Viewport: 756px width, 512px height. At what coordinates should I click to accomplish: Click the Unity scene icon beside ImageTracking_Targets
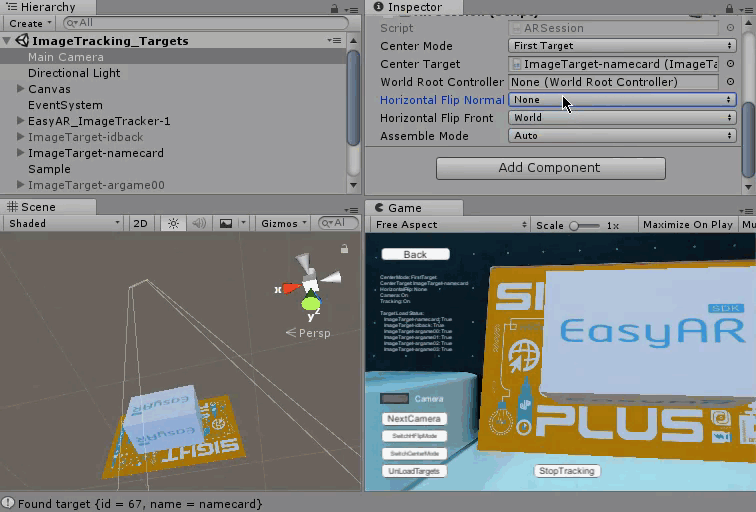click(x=22, y=40)
